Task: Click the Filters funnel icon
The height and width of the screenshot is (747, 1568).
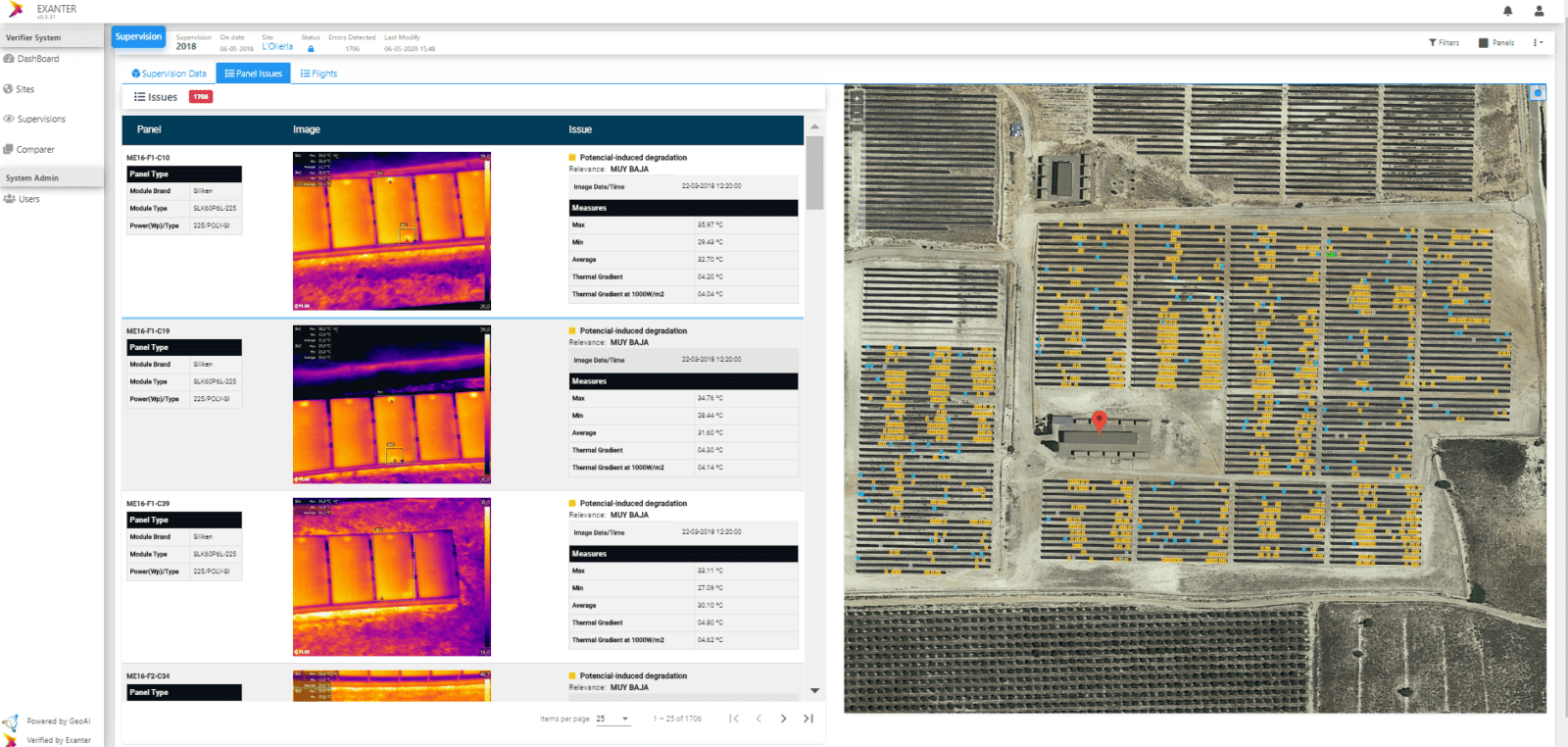Action: coord(1433,43)
